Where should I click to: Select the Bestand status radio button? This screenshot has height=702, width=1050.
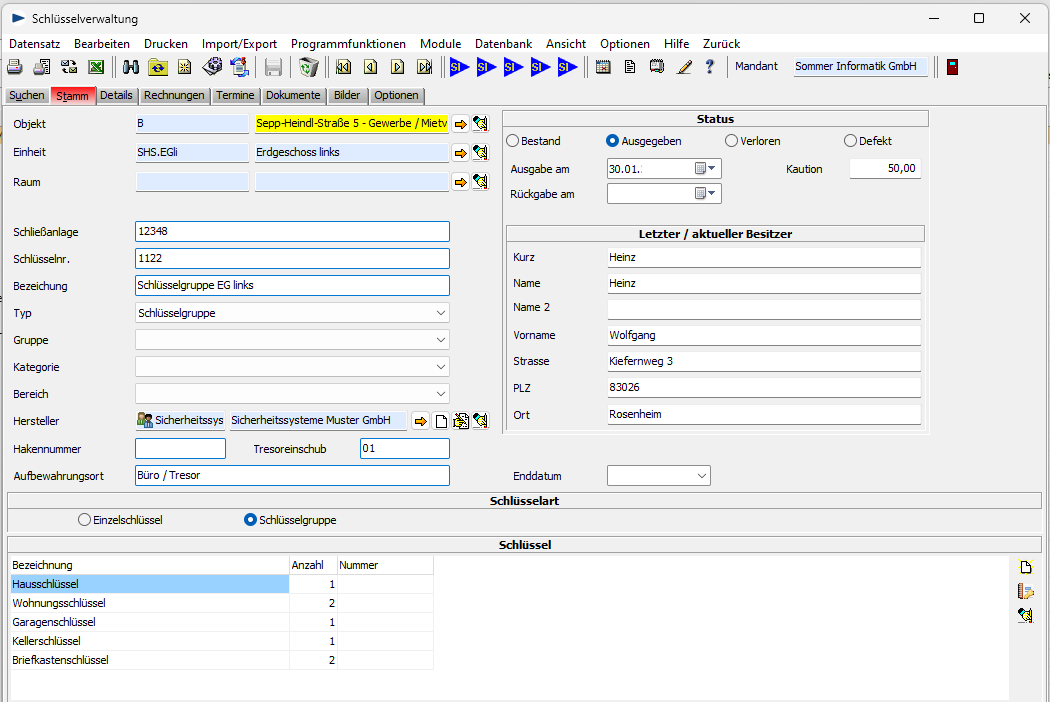513,141
